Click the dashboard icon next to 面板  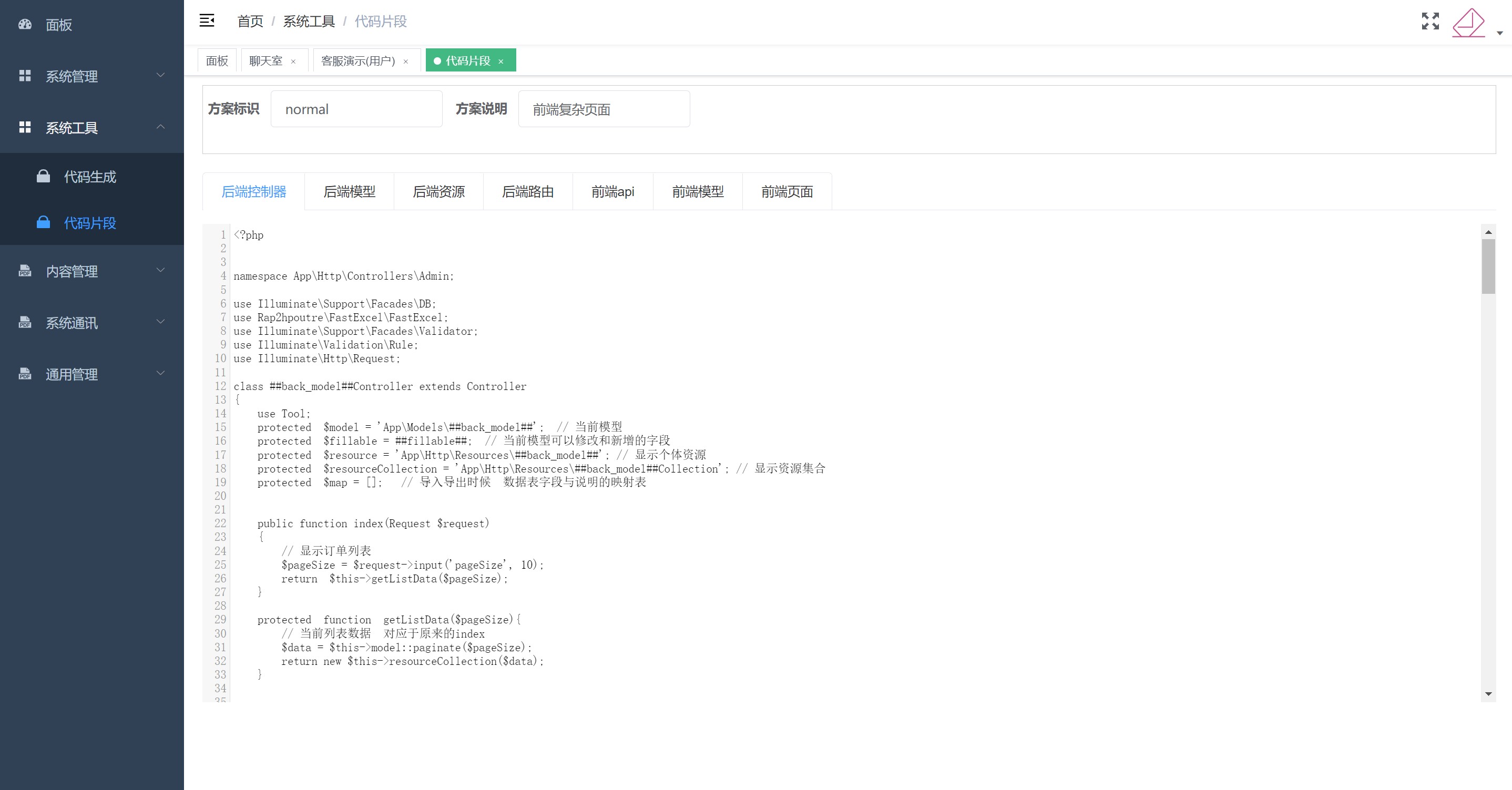[x=25, y=25]
